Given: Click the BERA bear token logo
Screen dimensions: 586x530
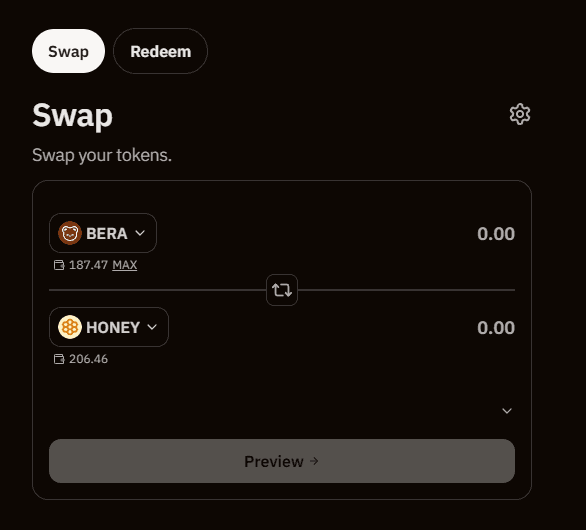Looking at the screenshot, I should click(70, 233).
